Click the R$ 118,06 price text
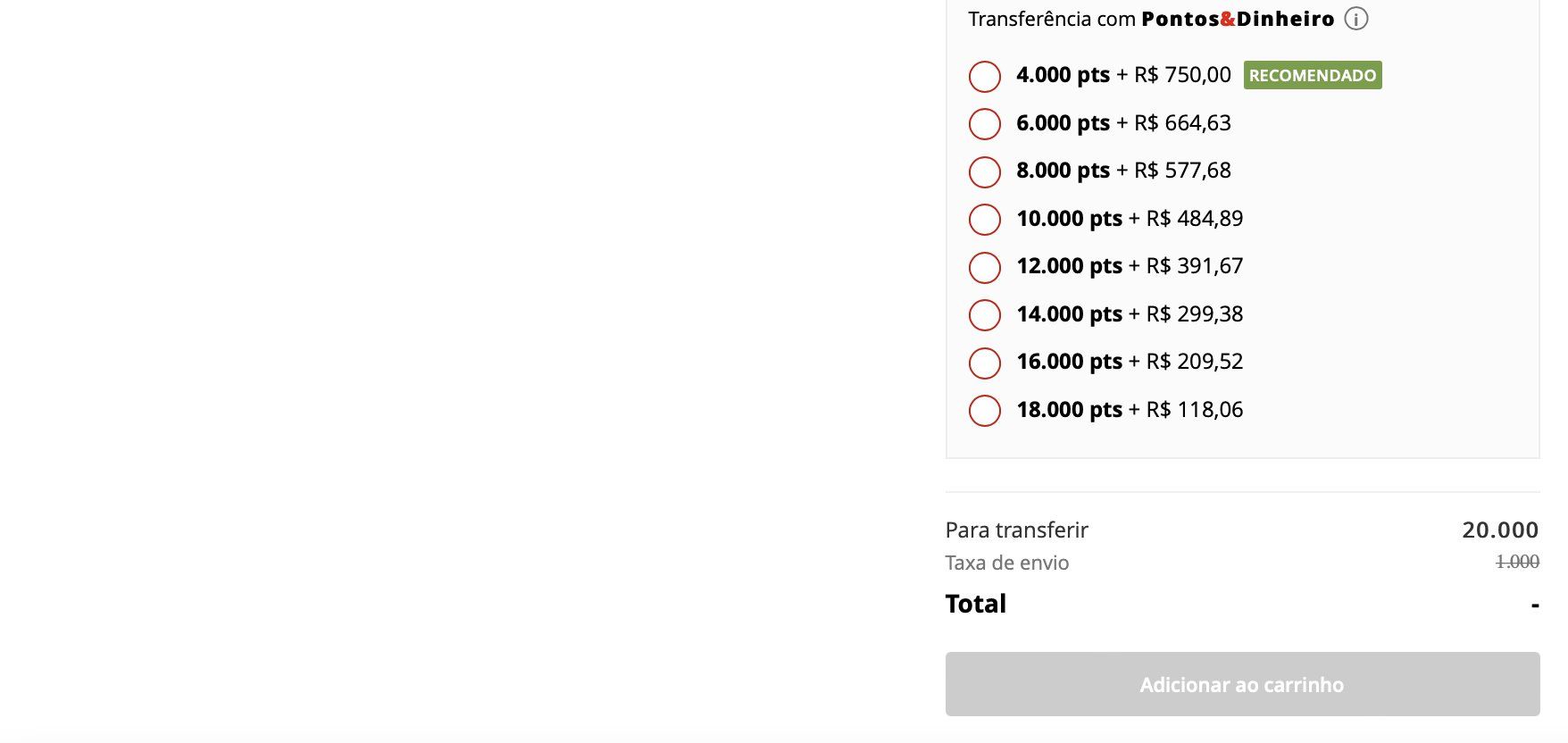The height and width of the screenshot is (743, 1568). coord(1195,410)
